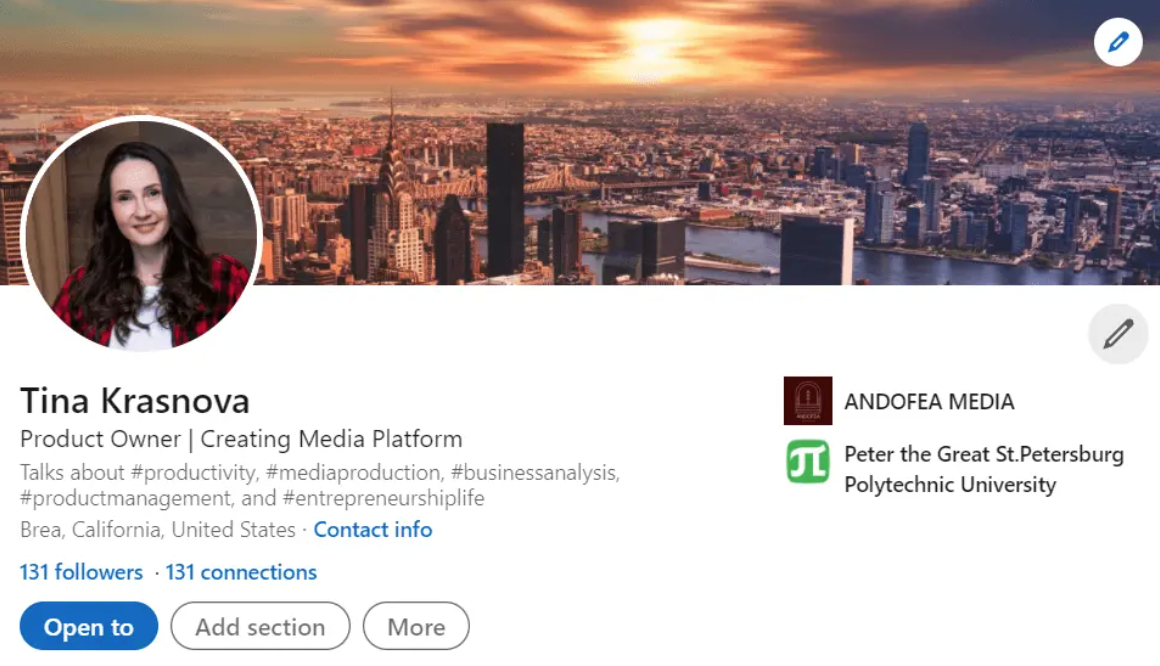Click the #productivity hashtag text

194,472
